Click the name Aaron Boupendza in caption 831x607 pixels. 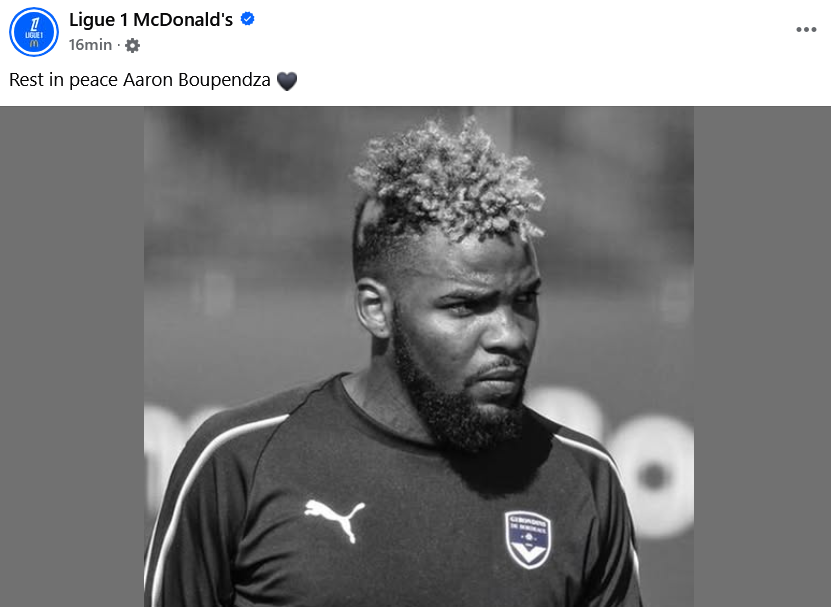[x=197, y=80]
